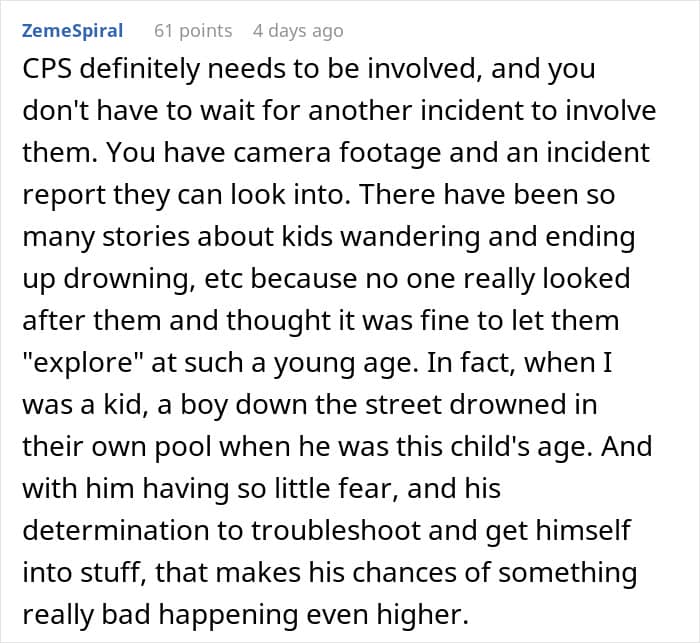Click the 61 points score label
This screenshot has width=700, height=643.
point(192,31)
